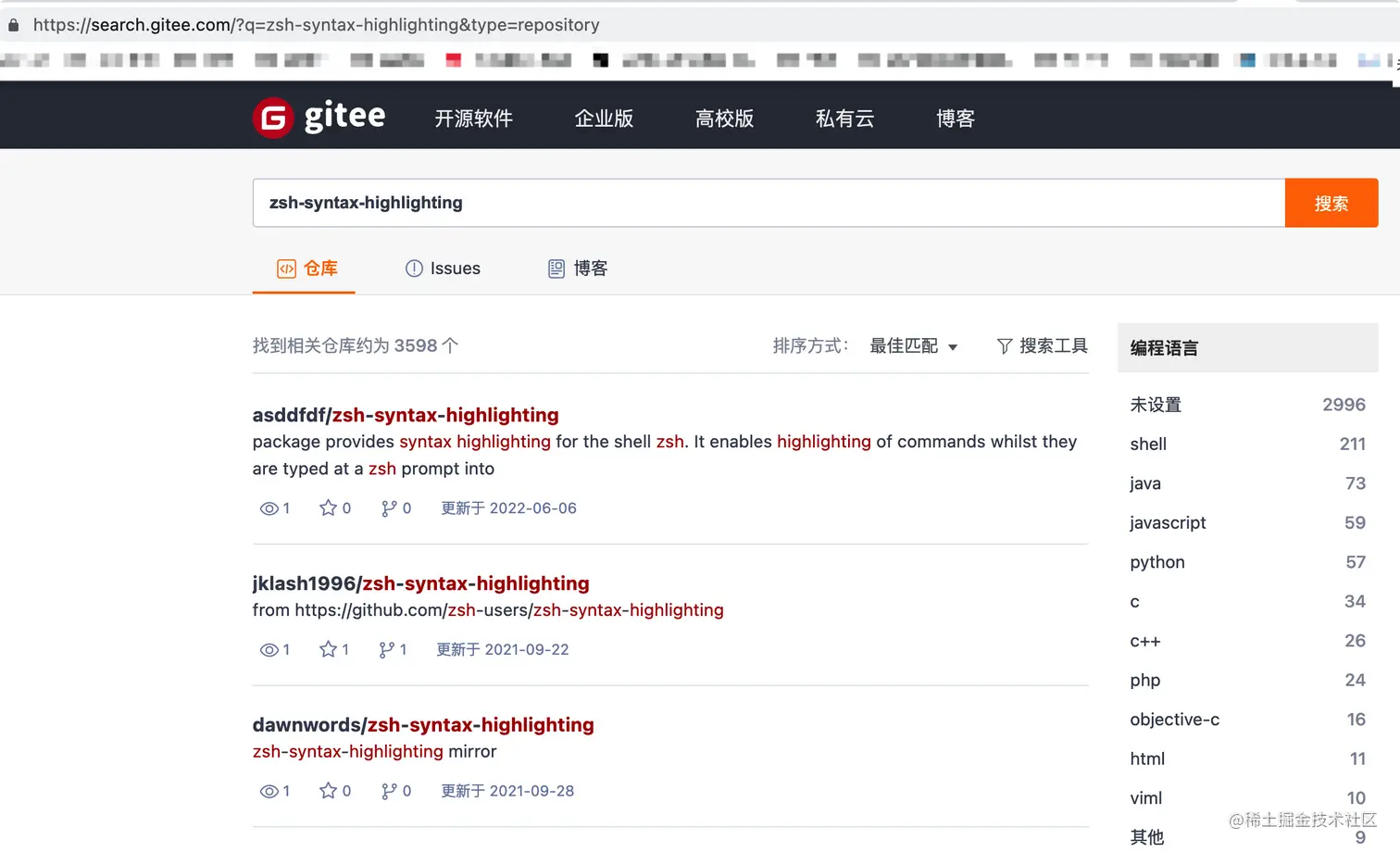
Task: Switch to the 博客 search tab
Action: [578, 269]
